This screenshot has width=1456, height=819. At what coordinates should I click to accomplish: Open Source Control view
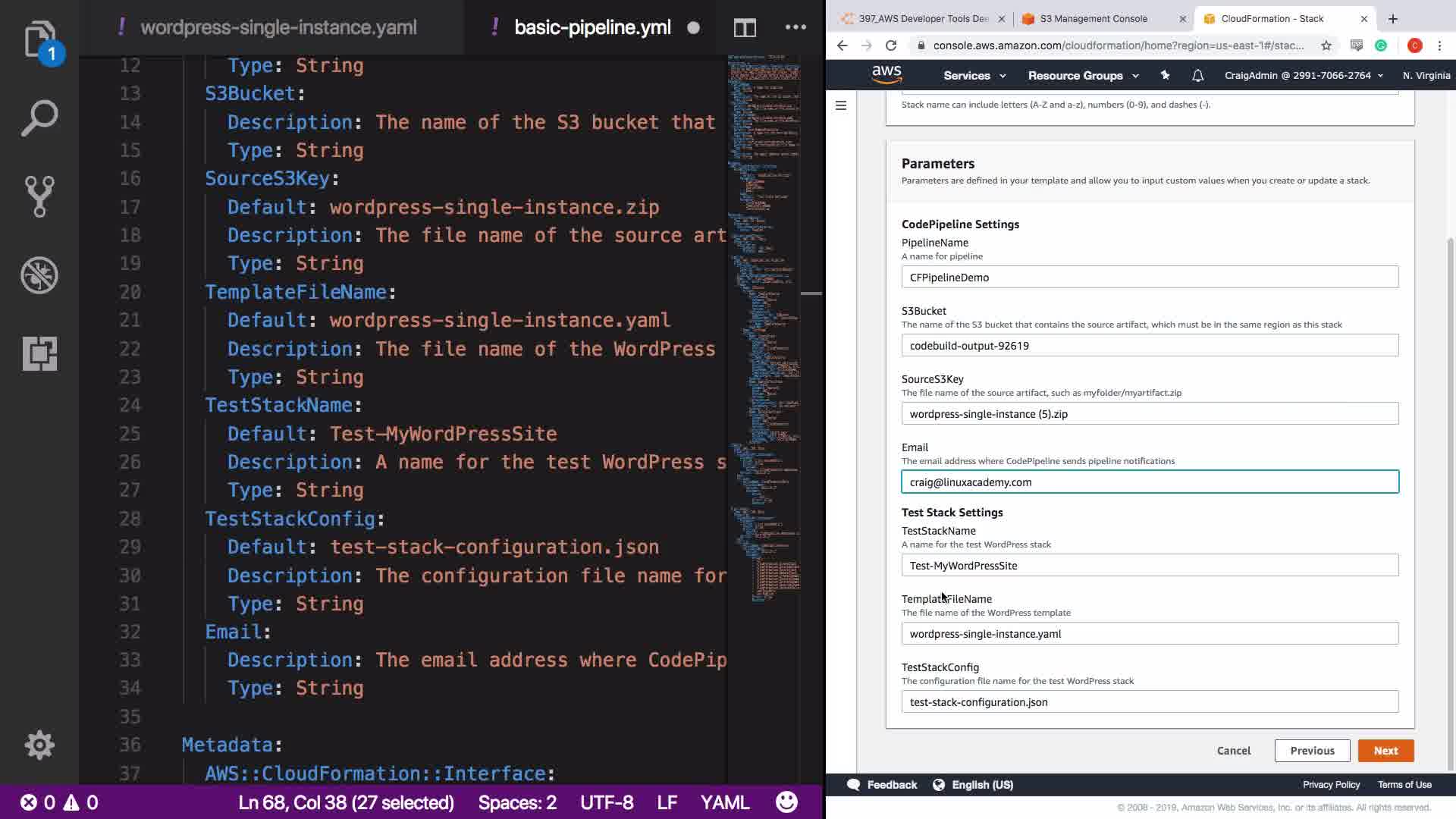(x=39, y=196)
